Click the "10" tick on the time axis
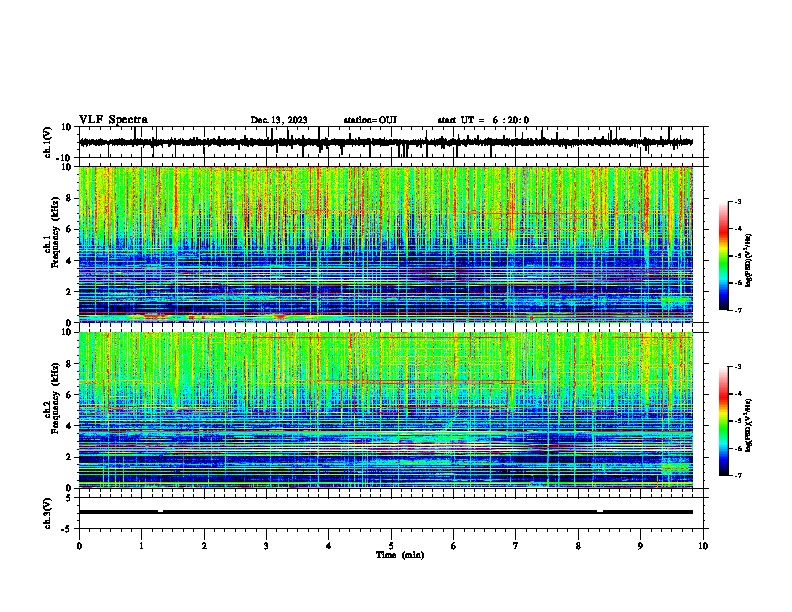Screen dimensions: 792x612 click(x=703, y=546)
